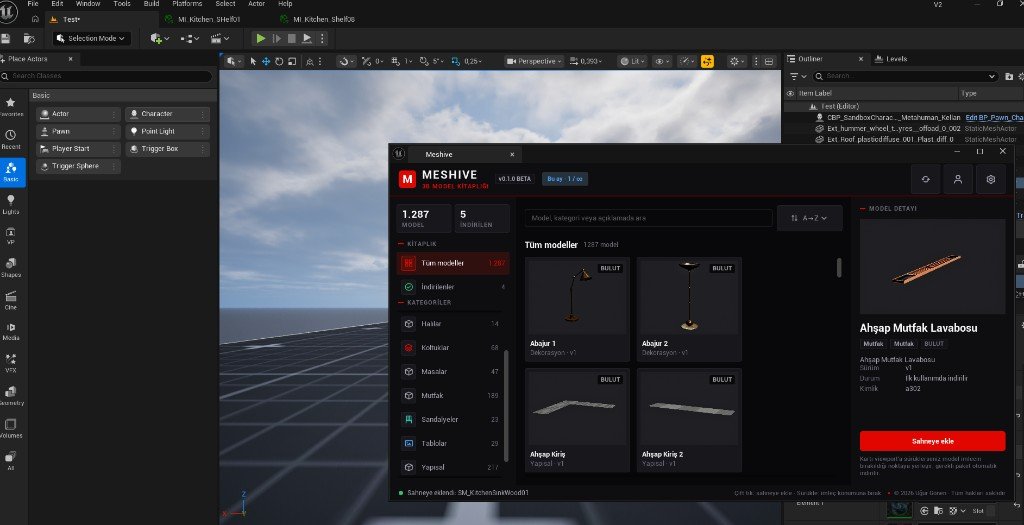This screenshot has height=525, width=1024.
Task: Select Point Light actor entry
Action: [167, 131]
